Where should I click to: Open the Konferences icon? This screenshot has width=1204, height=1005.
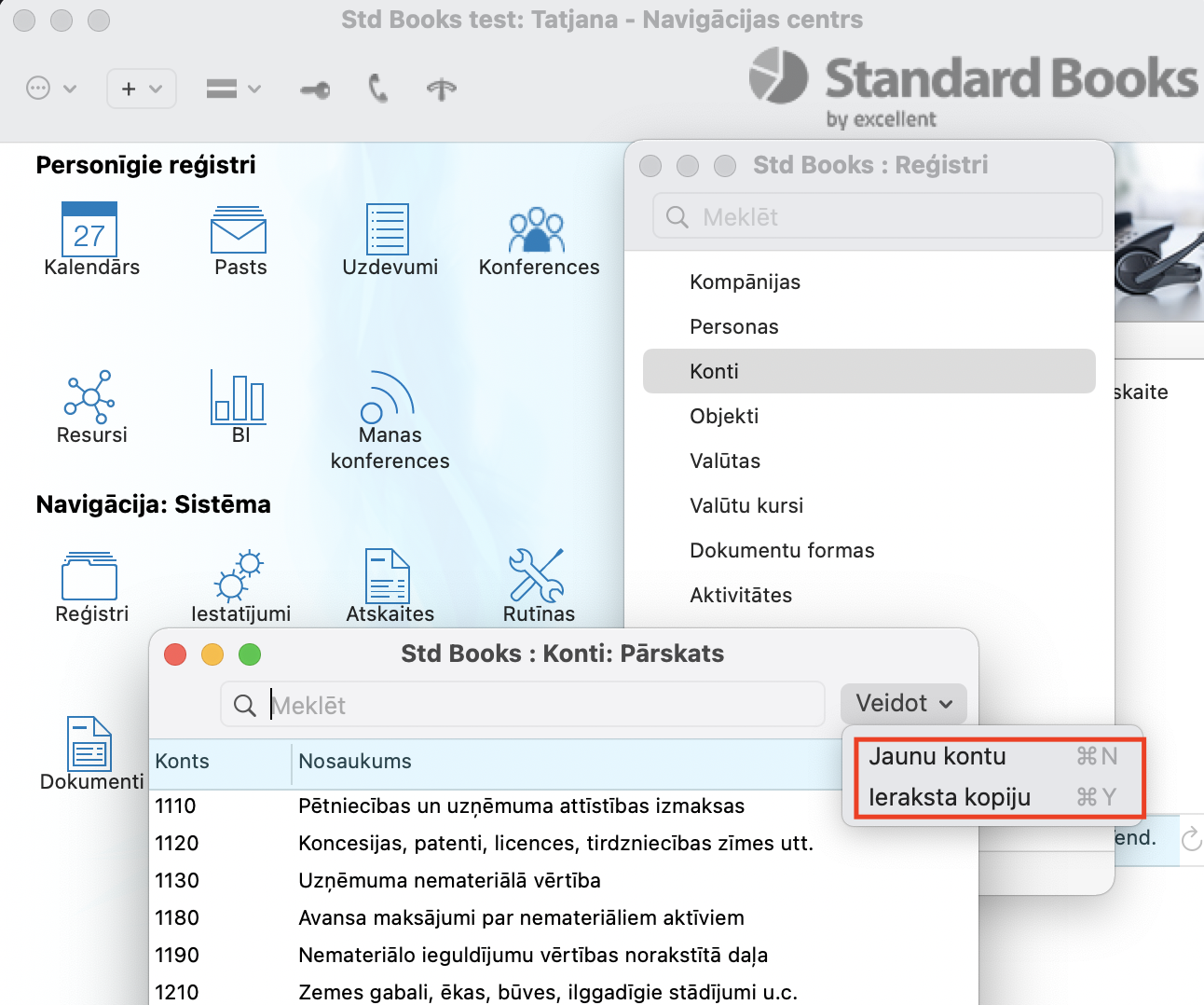click(537, 230)
